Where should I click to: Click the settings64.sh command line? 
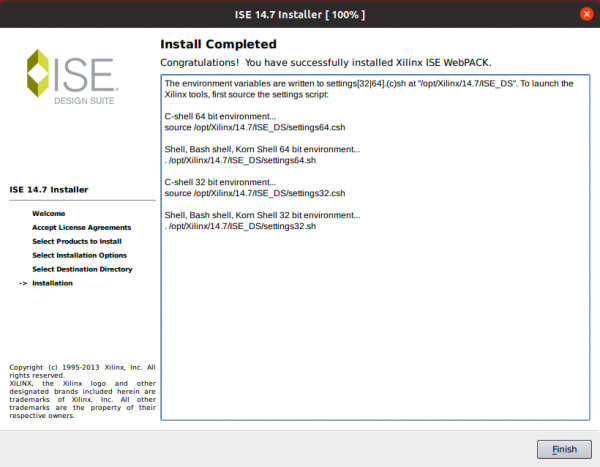(240, 160)
